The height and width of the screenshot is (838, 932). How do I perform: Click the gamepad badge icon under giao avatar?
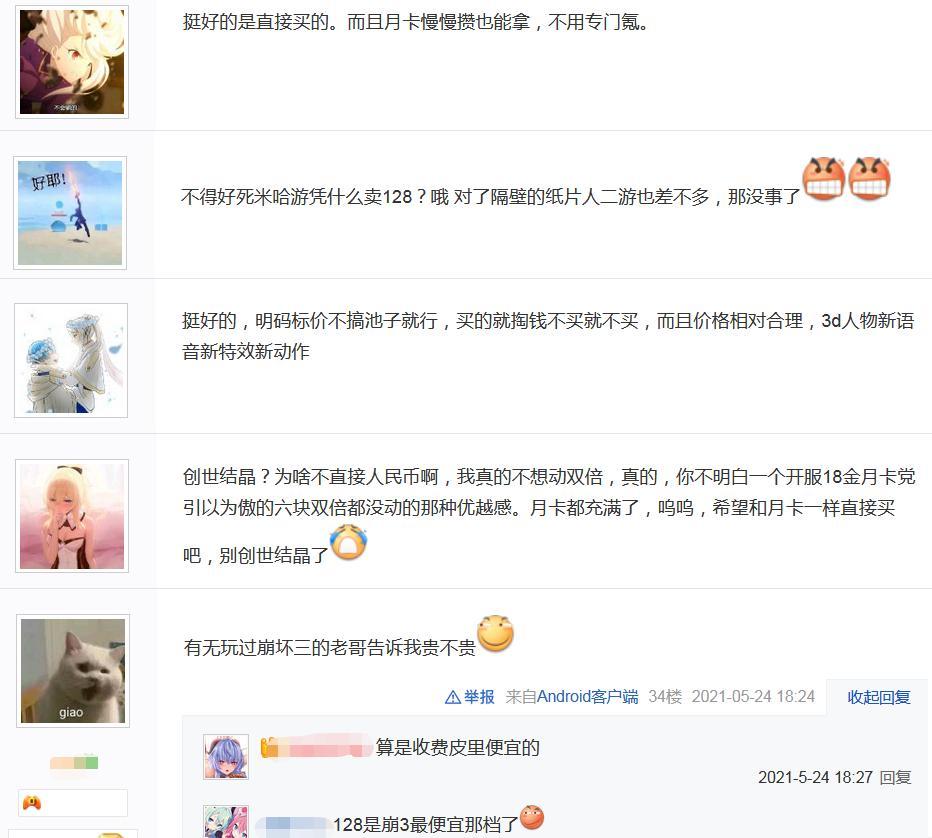[32, 804]
